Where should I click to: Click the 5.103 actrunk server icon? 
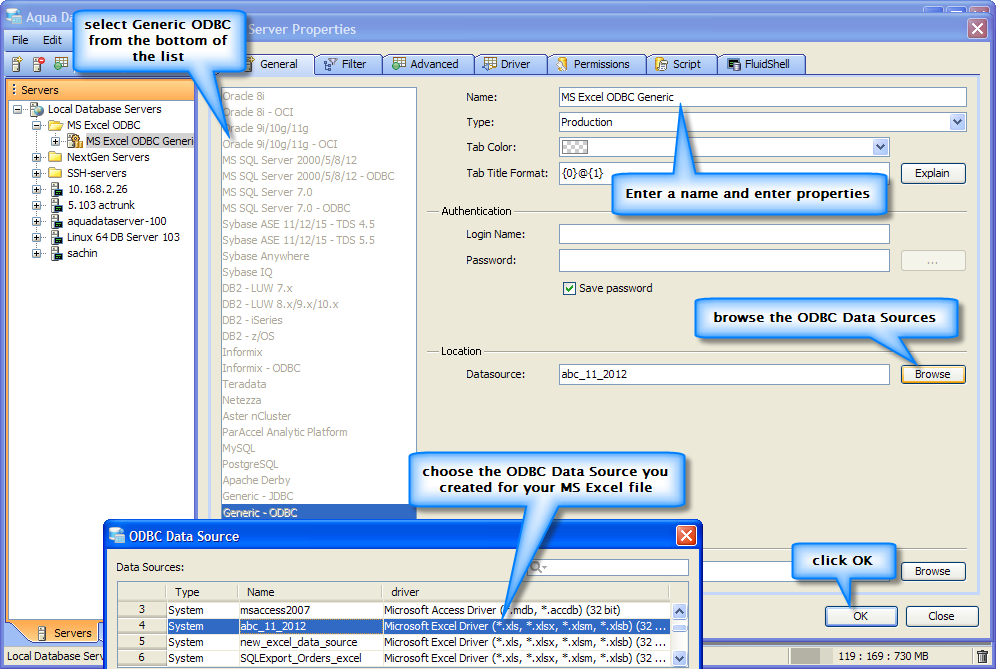tap(57, 205)
